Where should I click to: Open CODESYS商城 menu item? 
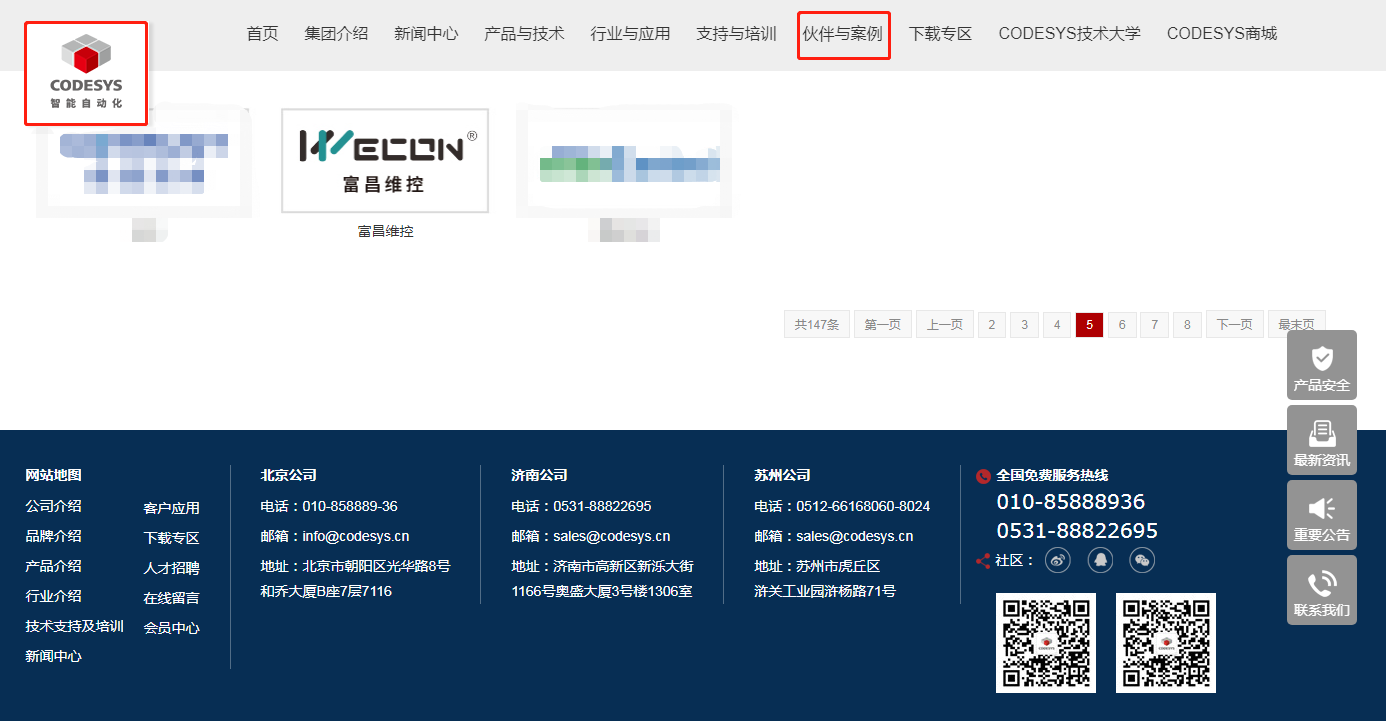pos(1222,33)
